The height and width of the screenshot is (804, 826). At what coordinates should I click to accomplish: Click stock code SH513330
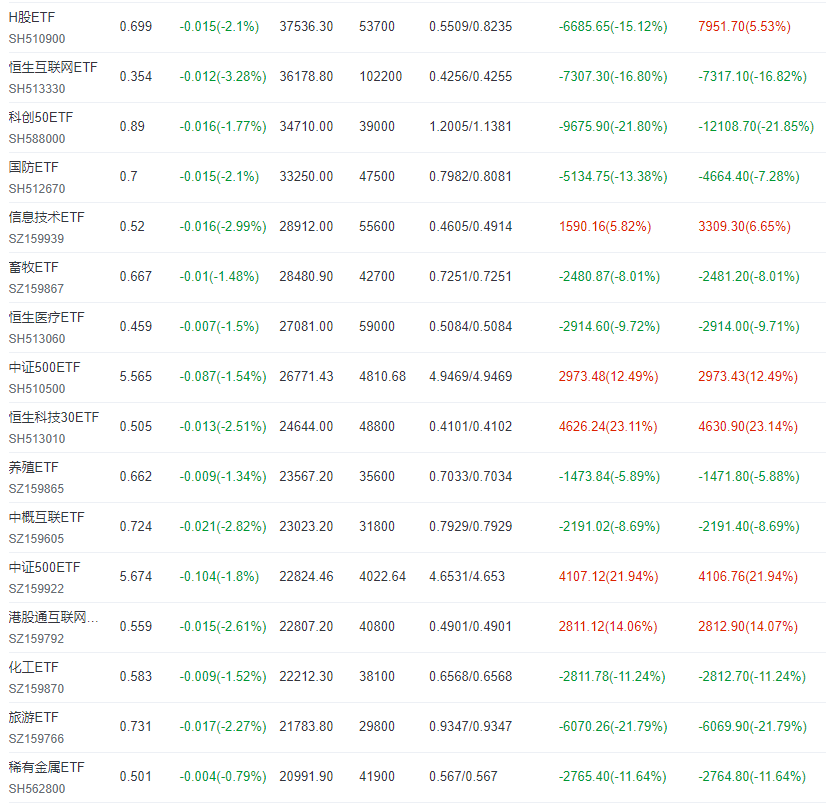click(37, 89)
